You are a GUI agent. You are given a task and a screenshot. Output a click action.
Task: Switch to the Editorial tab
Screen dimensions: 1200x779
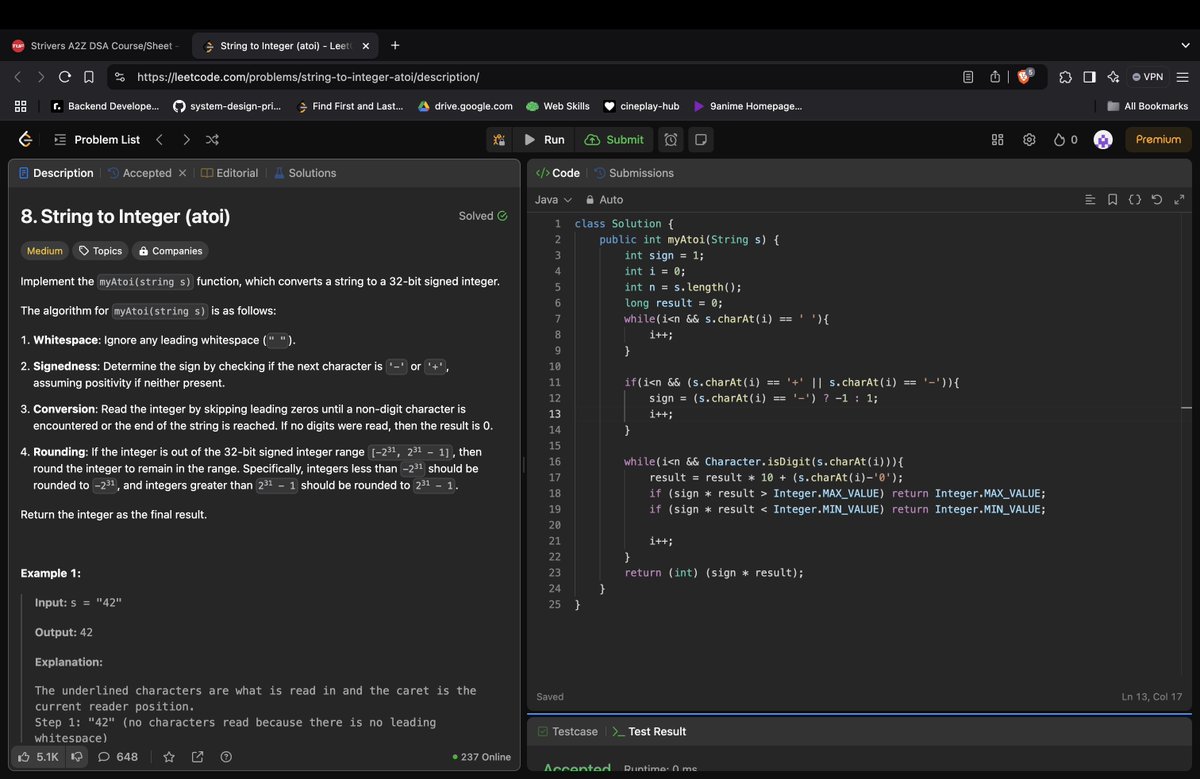click(229, 173)
